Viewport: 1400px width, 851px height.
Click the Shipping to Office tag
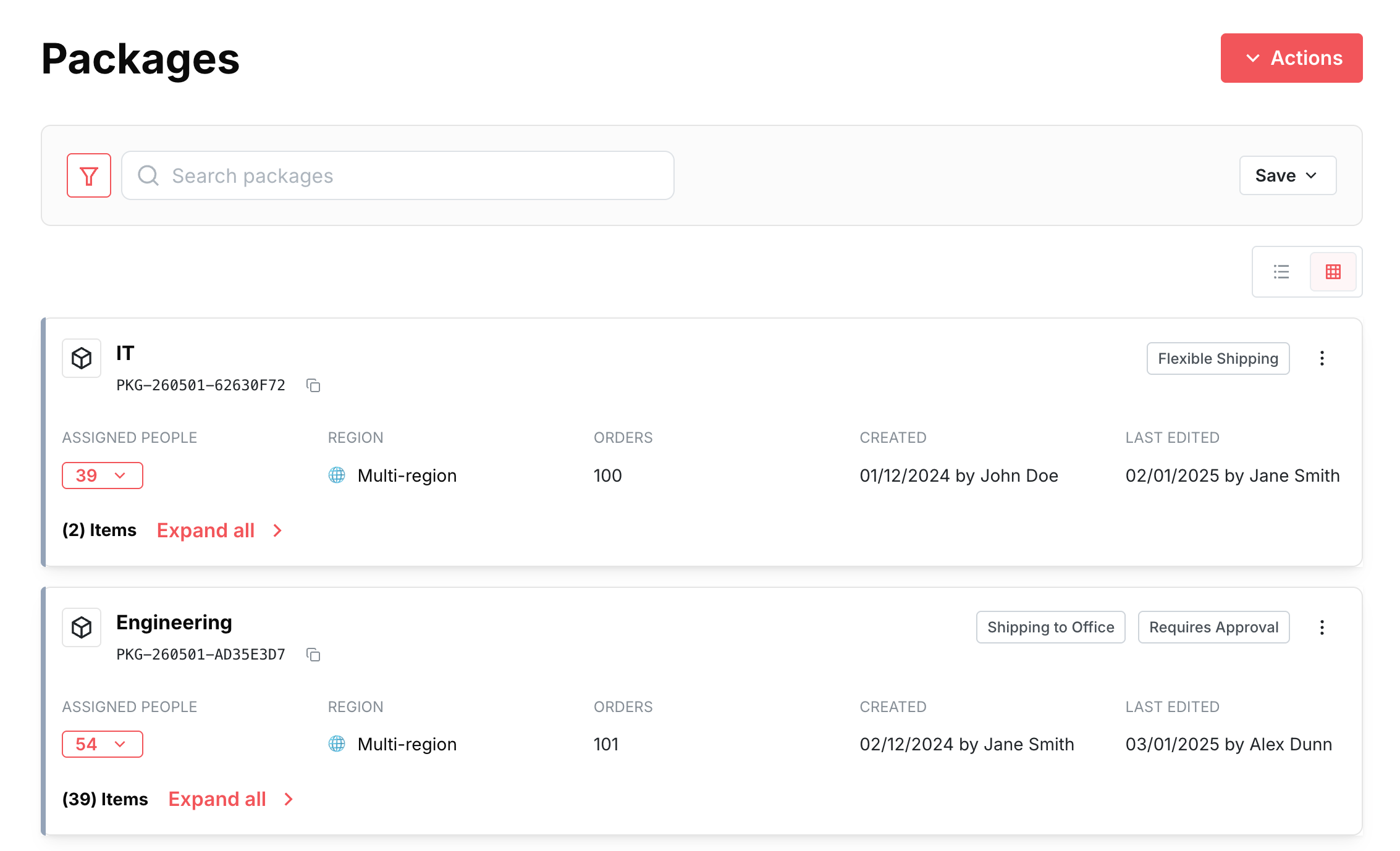(x=1051, y=627)
